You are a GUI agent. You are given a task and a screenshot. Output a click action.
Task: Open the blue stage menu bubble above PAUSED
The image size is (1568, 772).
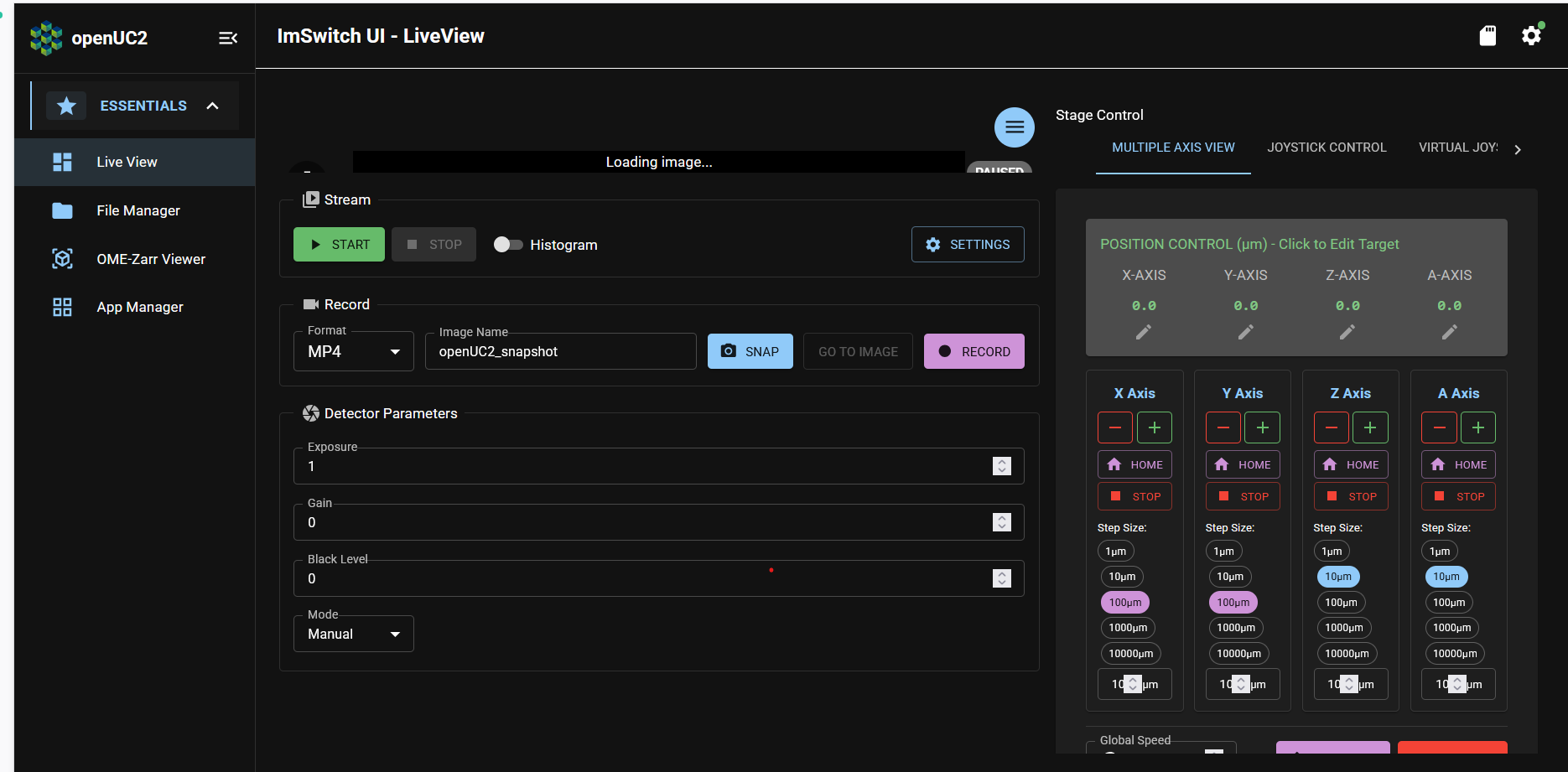tap(1014, 127)
